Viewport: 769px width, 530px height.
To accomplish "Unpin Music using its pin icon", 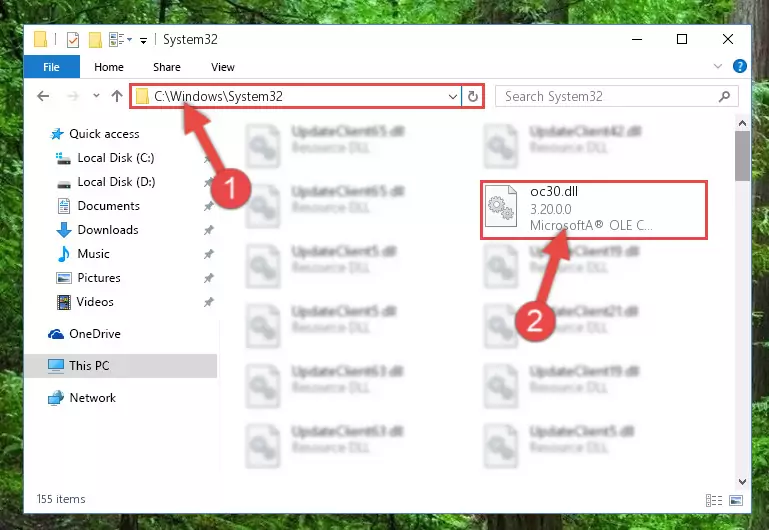I will 208,254.
